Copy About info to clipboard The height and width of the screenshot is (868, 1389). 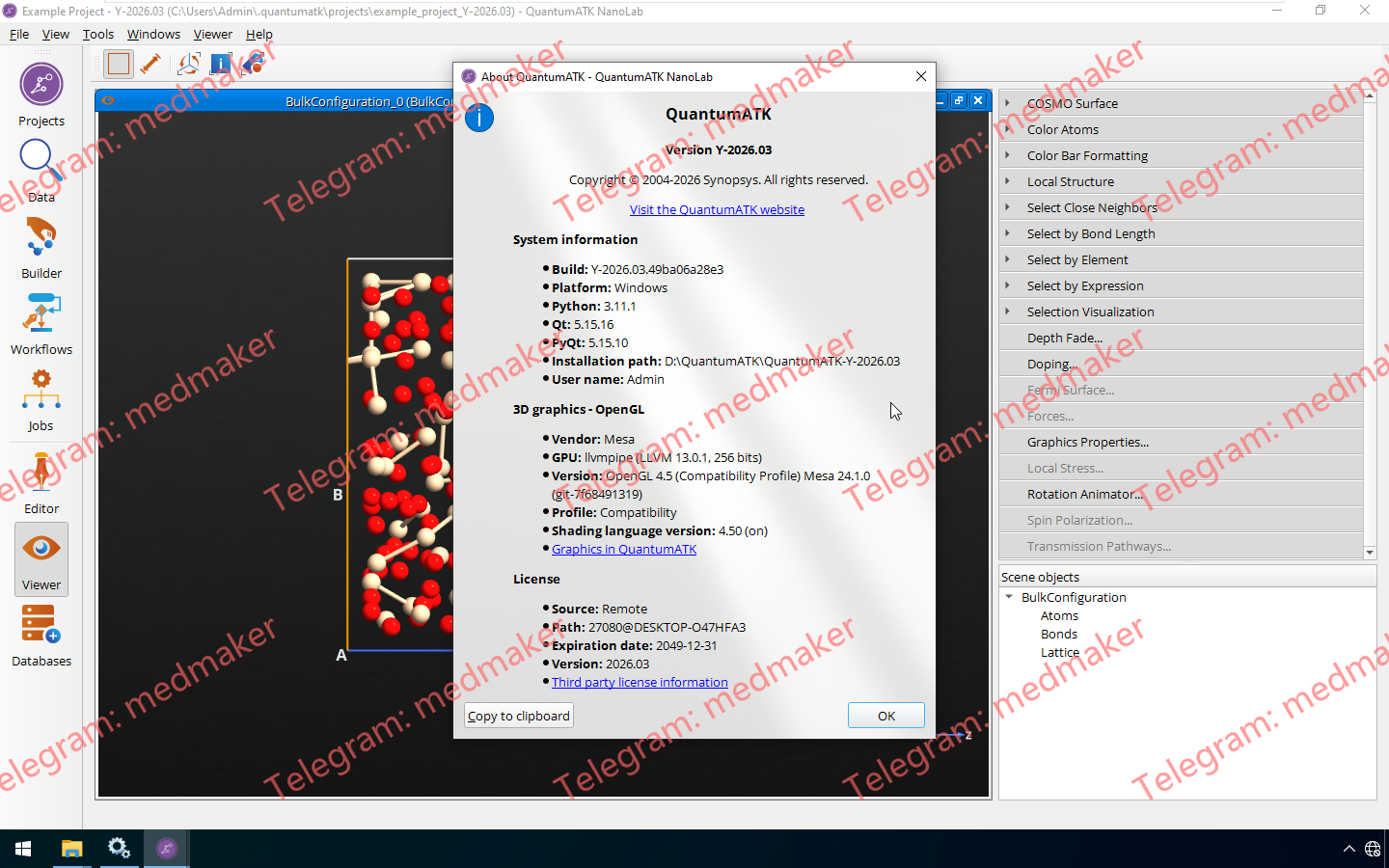click(519, 716)
